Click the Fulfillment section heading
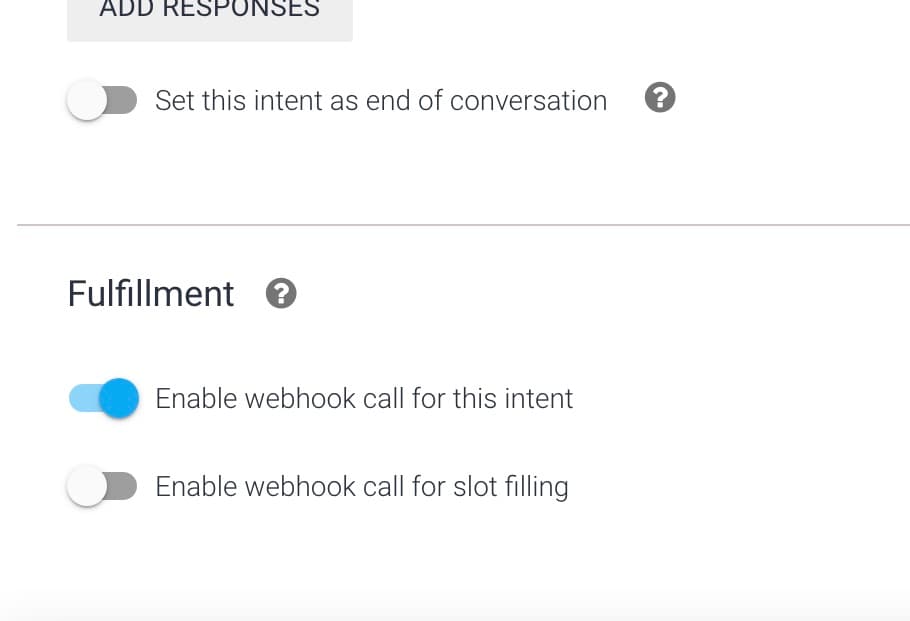Screen dimensions: 910x621 tap(150, 293)
